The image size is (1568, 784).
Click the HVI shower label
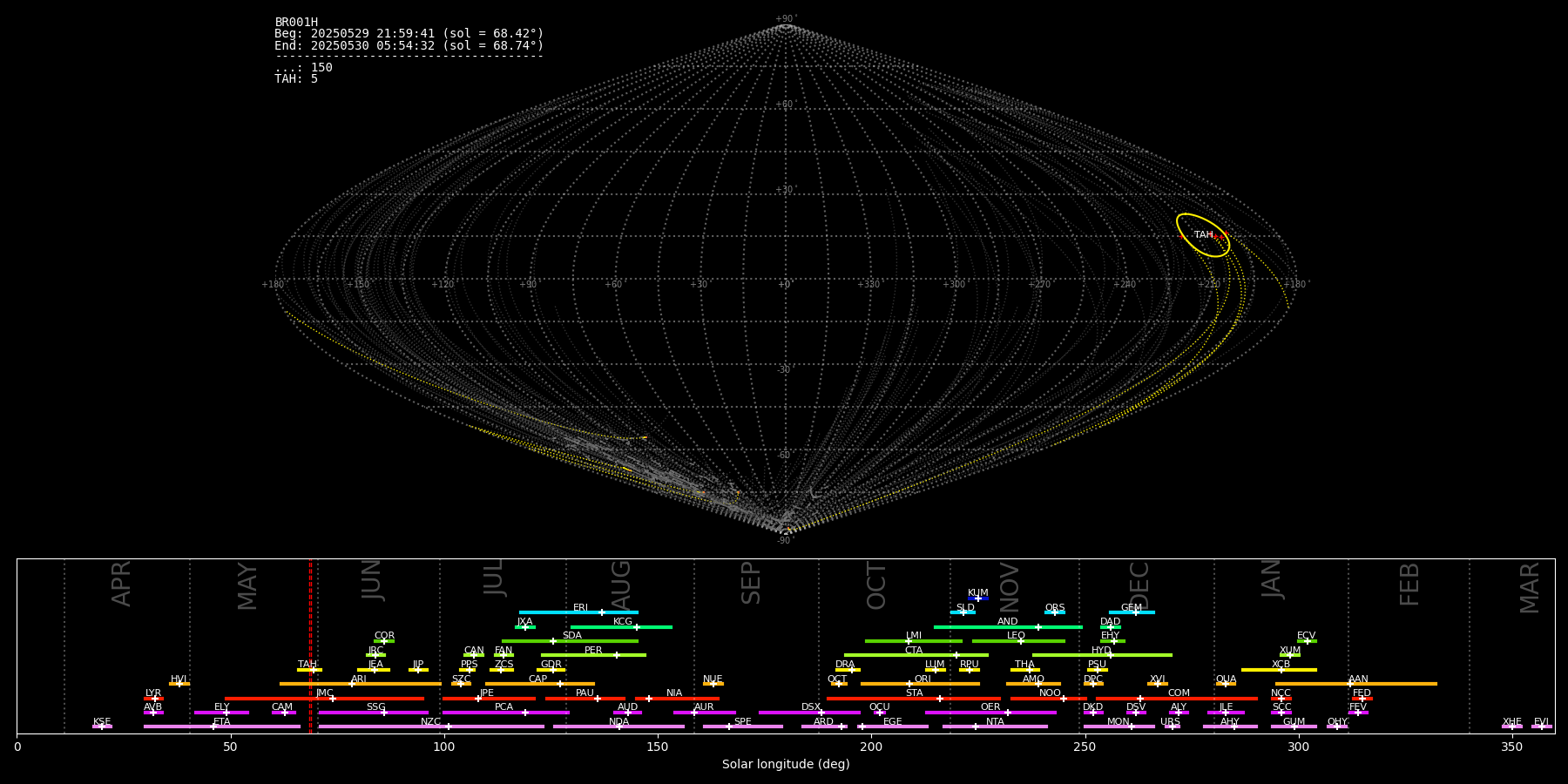point(179,679)
